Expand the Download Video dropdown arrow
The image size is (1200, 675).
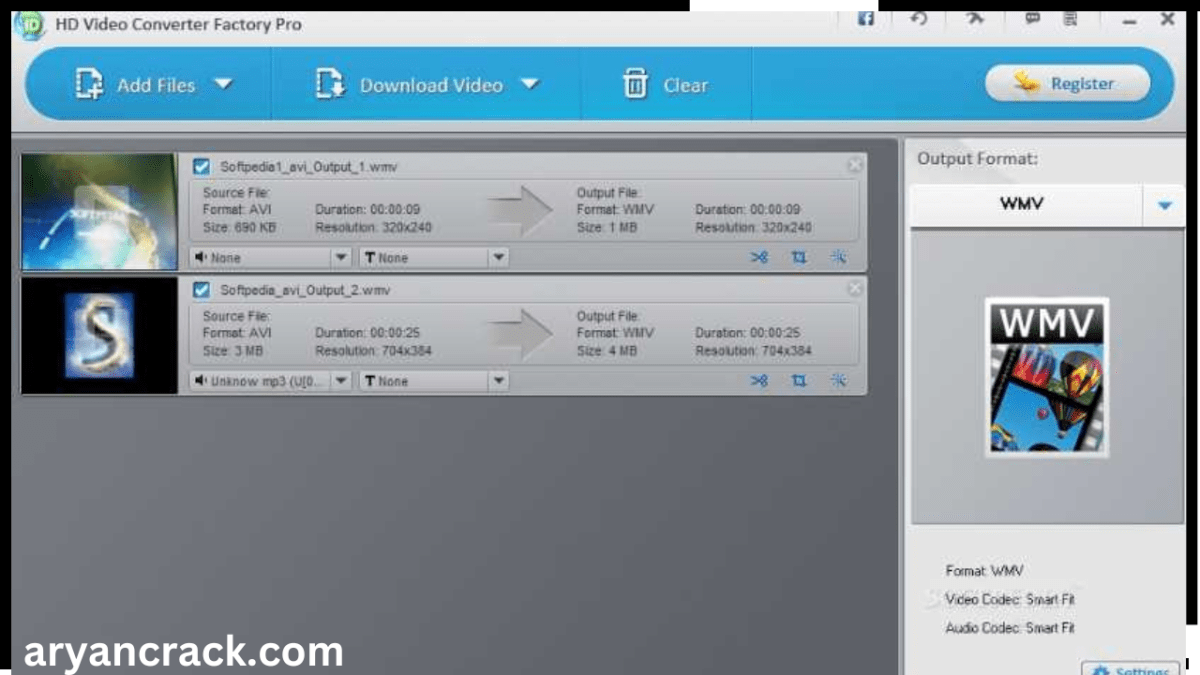coord(529,84)
